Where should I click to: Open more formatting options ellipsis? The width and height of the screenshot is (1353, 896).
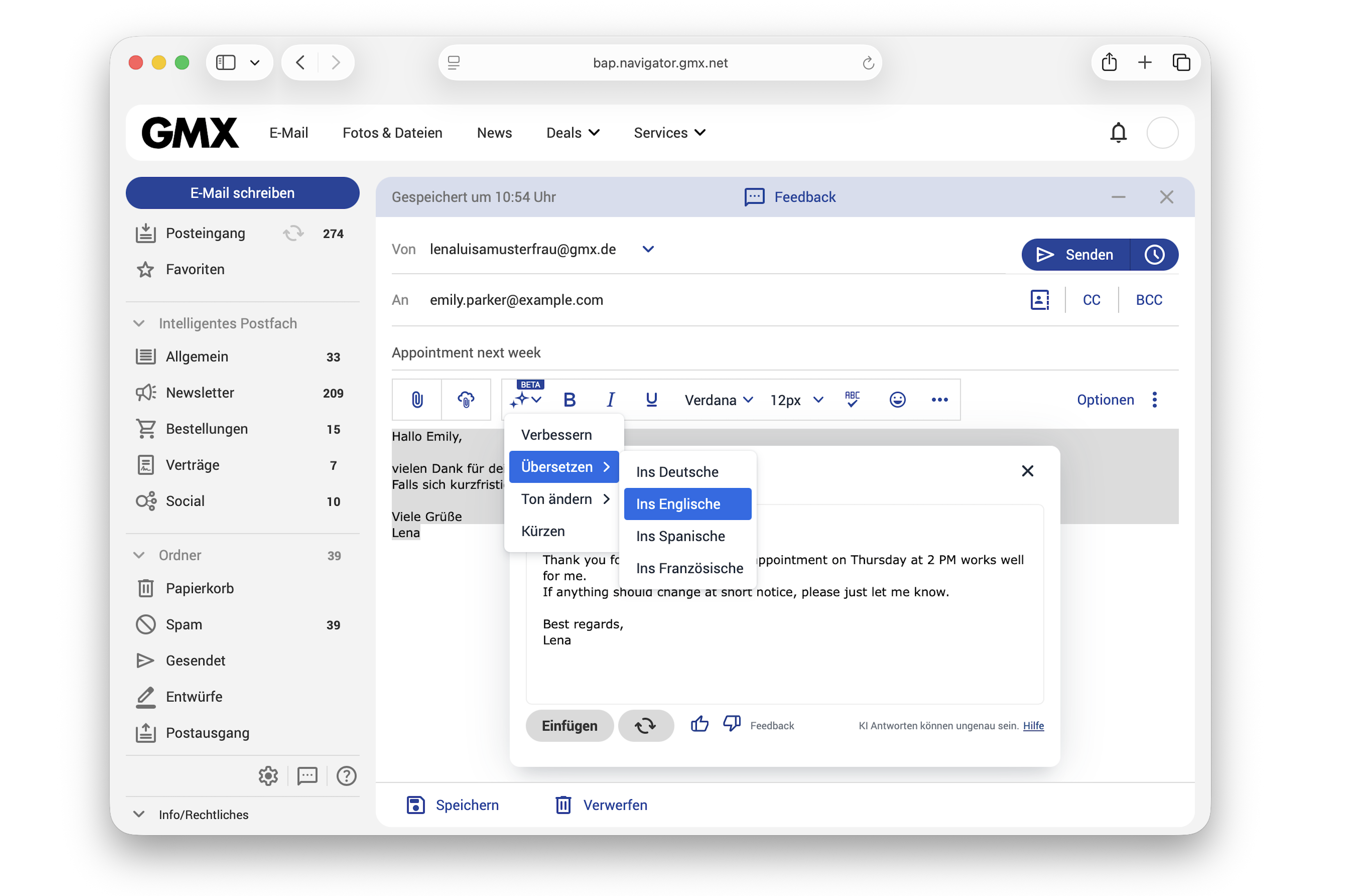(x=940, y=399)
